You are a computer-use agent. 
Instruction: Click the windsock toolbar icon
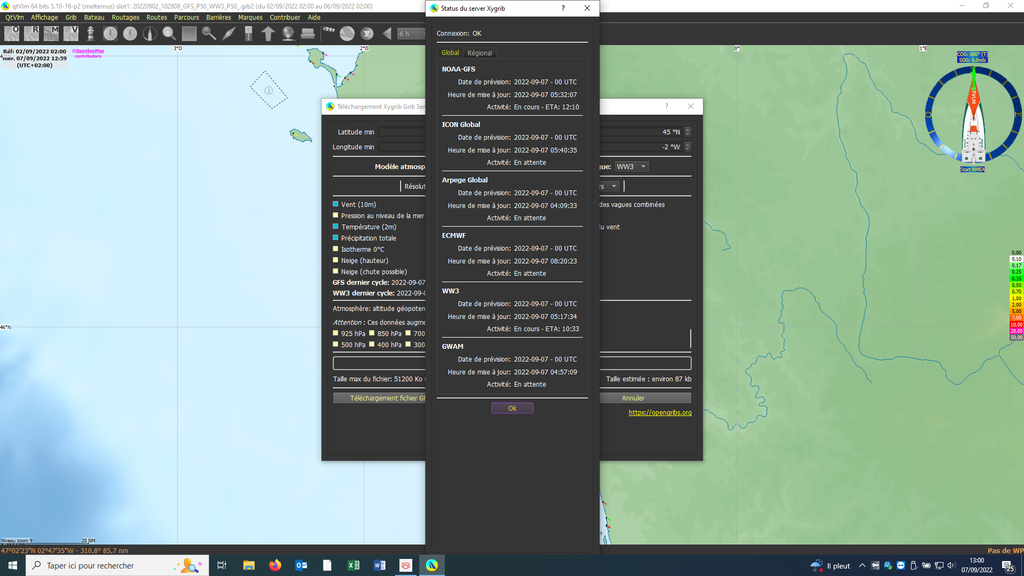tap(328, 32)
